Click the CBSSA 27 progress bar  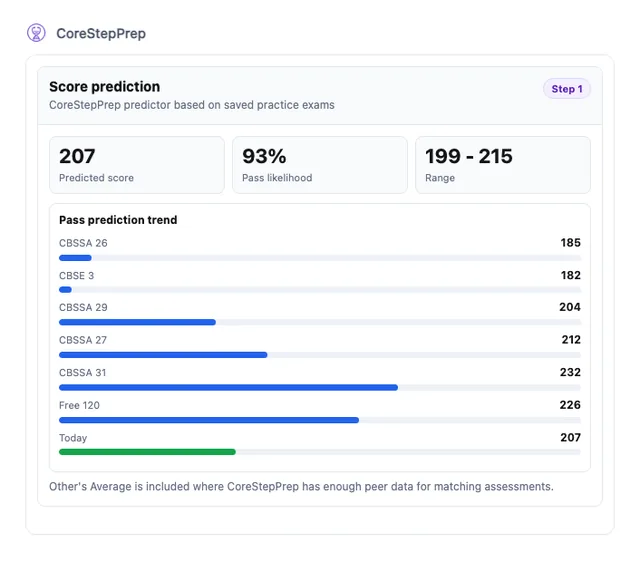pos(320,355)
